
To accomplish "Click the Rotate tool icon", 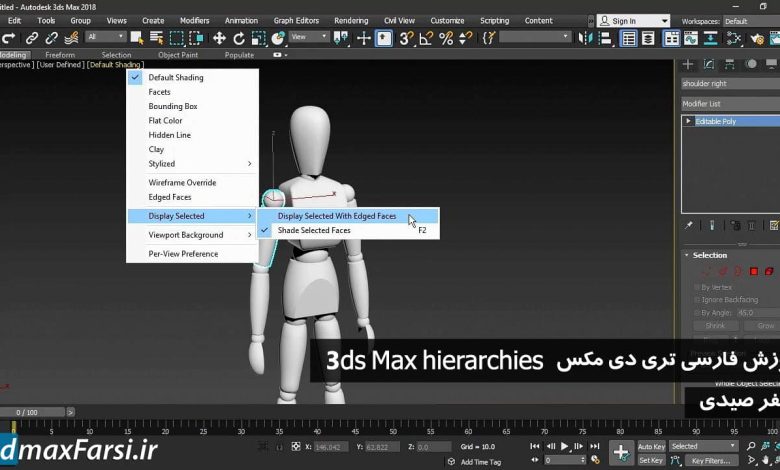I will pos(240,38).
